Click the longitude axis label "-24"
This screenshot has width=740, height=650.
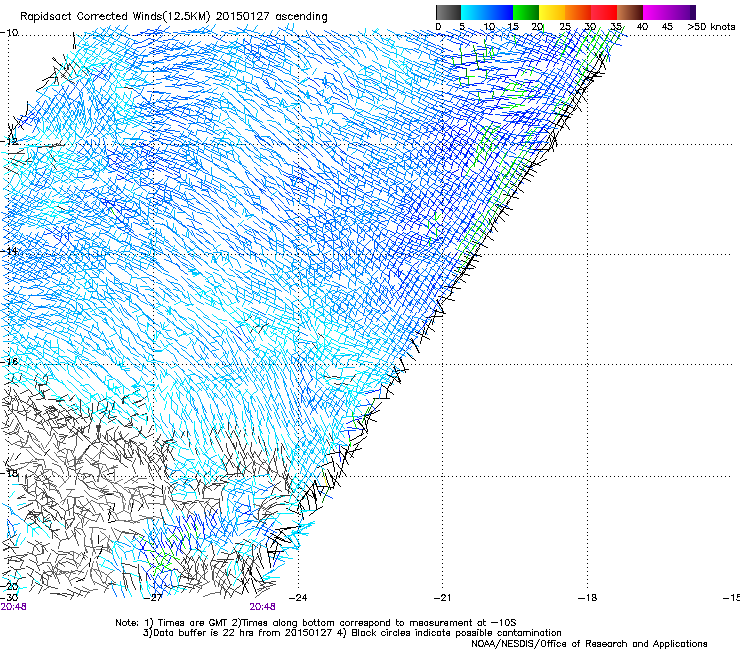point(298,597)
